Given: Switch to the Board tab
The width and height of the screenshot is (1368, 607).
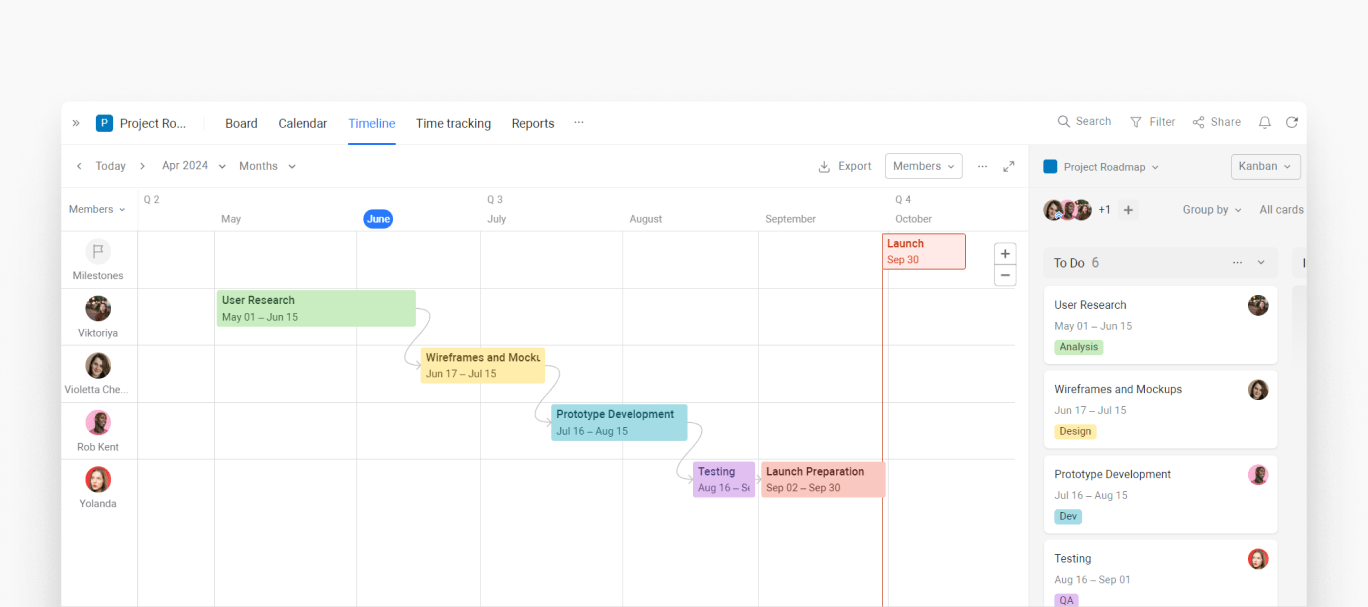Looking at the screenshot, I should (x=241, y=123).
